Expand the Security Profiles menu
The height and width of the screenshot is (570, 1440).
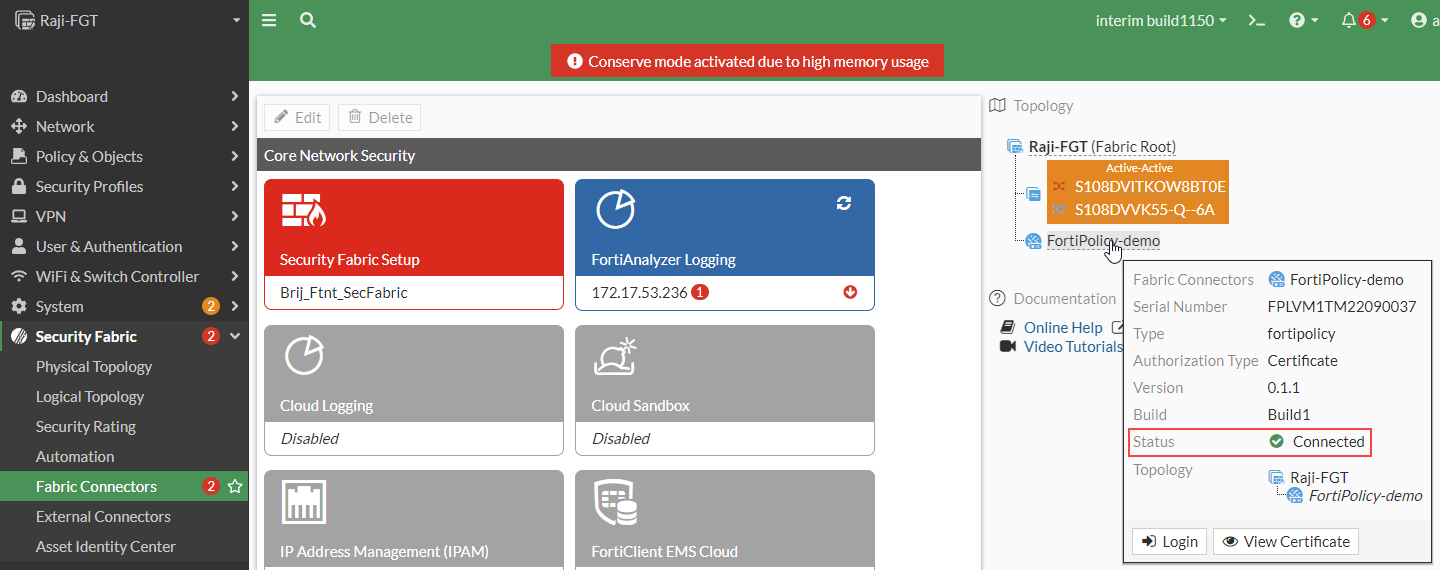(124, 186)
